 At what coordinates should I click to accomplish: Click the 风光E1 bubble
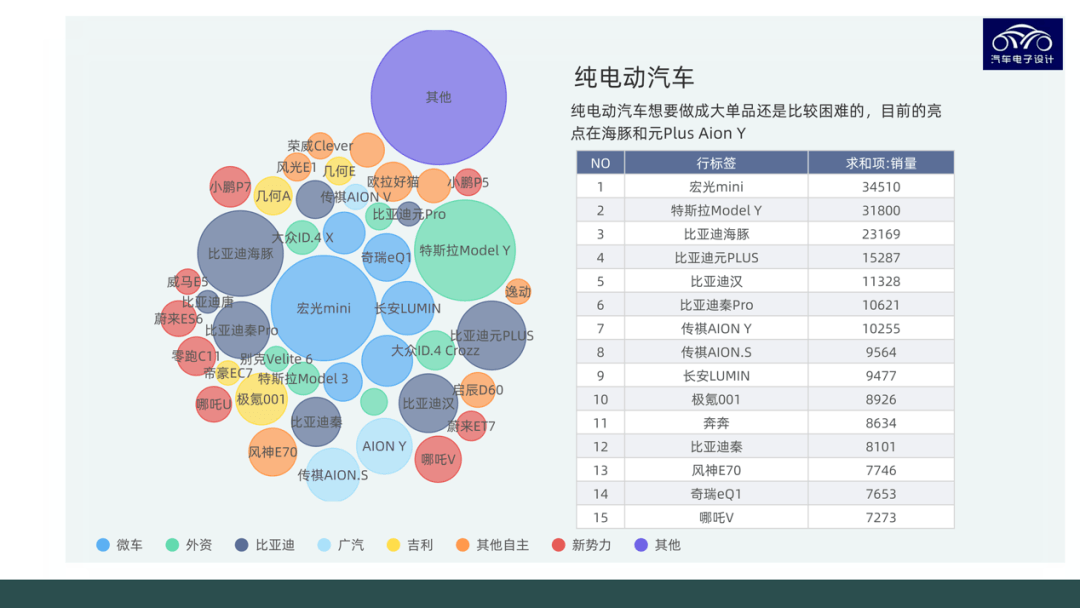297,167
